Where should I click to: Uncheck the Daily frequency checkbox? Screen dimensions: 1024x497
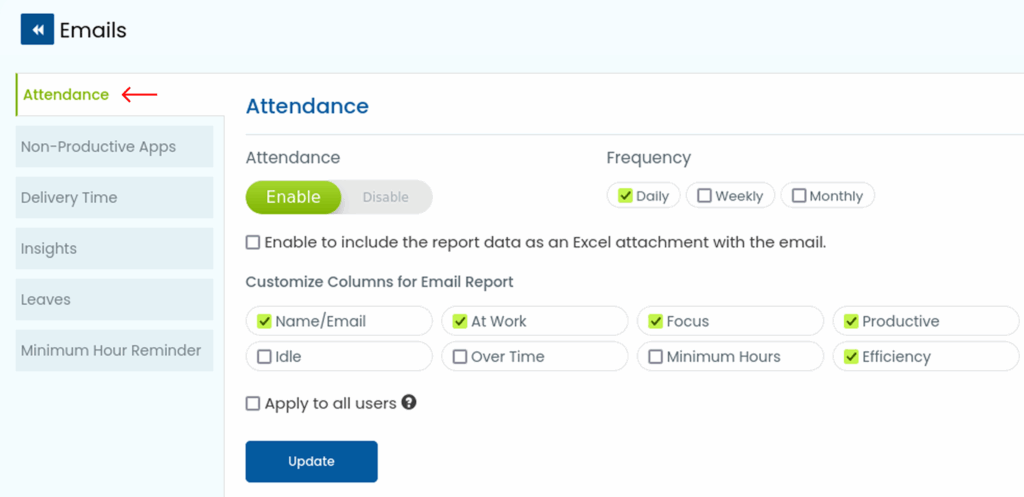[625, 196]
